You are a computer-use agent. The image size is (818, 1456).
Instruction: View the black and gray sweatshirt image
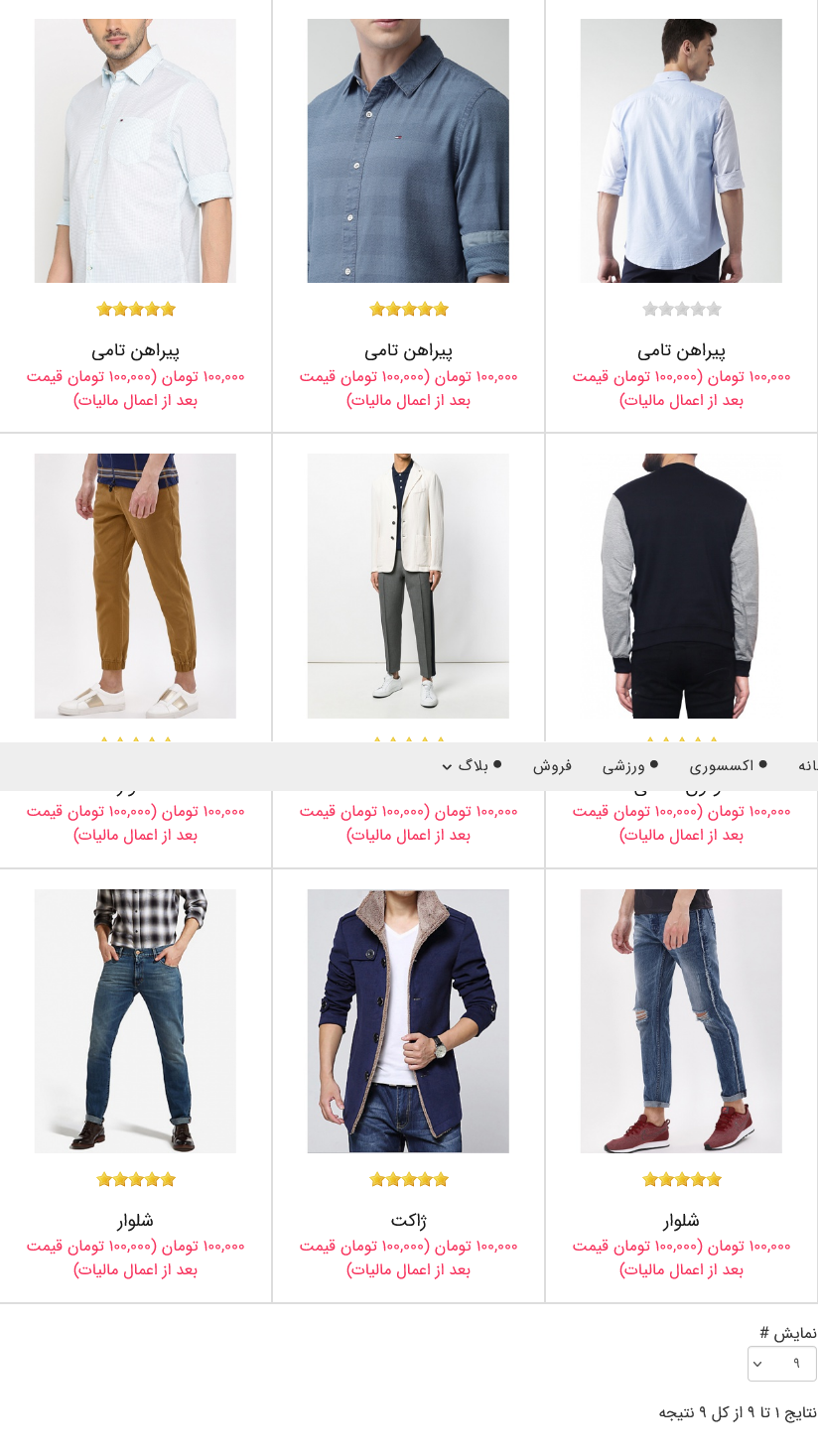pyautogui.click(x=681, y=586)
